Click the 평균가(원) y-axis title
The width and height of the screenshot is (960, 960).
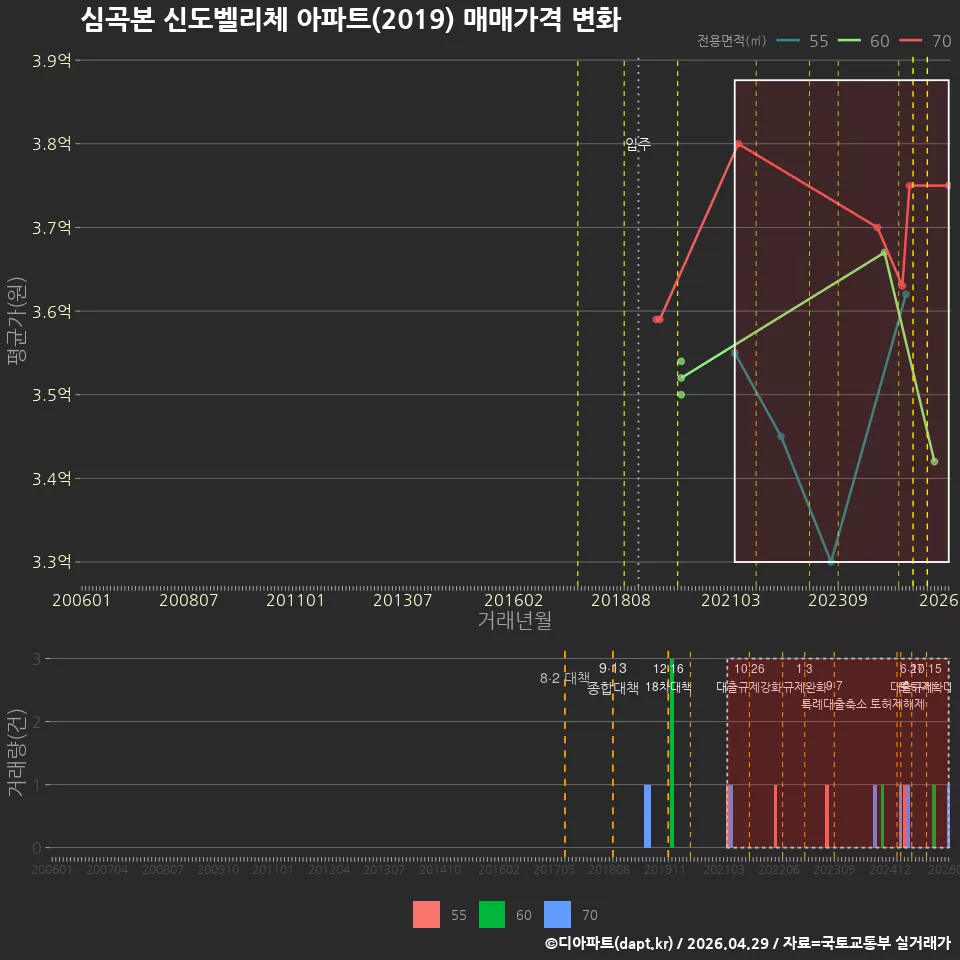click(17, 321)
